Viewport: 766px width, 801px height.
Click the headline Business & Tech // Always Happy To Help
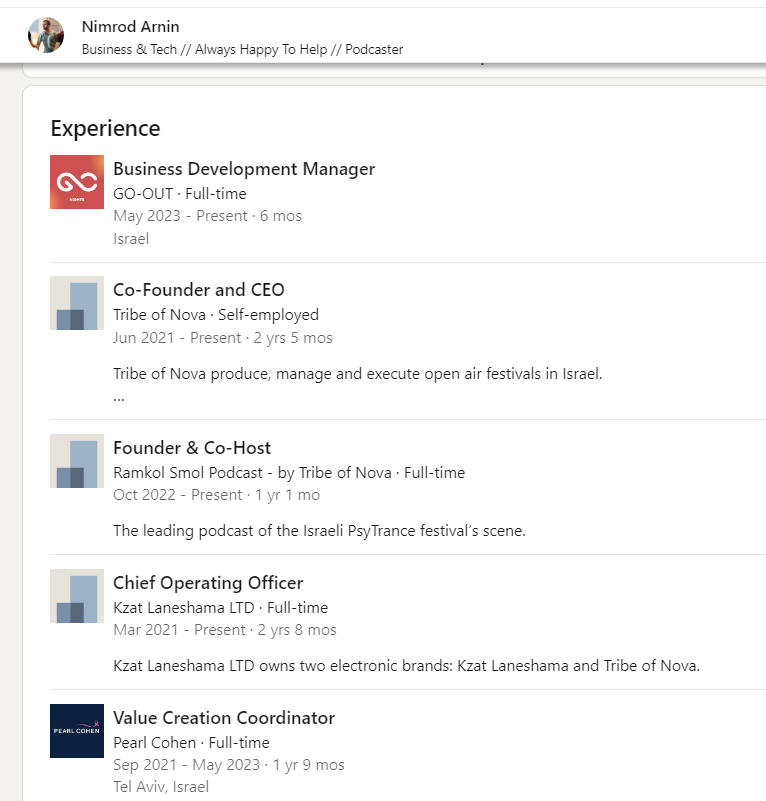(204, 50)
